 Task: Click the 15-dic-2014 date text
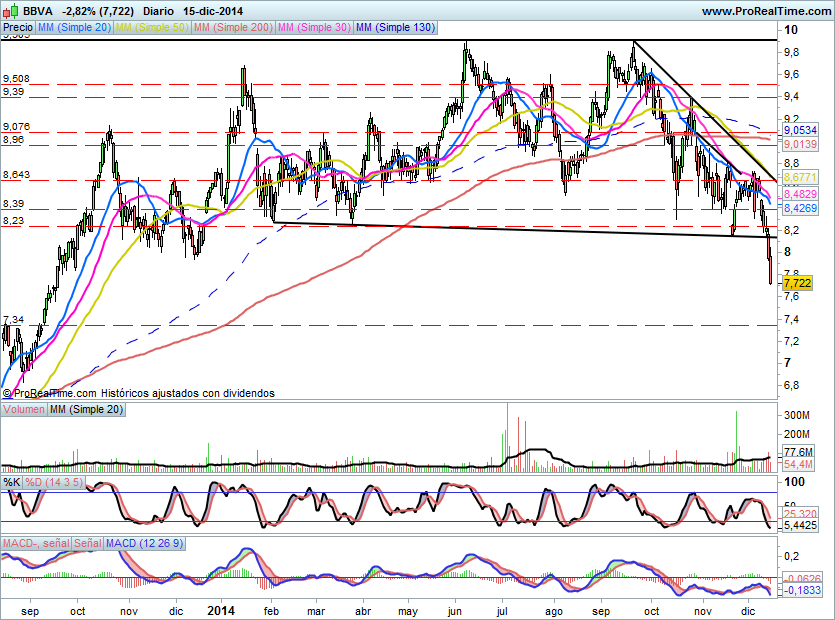[213, 11]
